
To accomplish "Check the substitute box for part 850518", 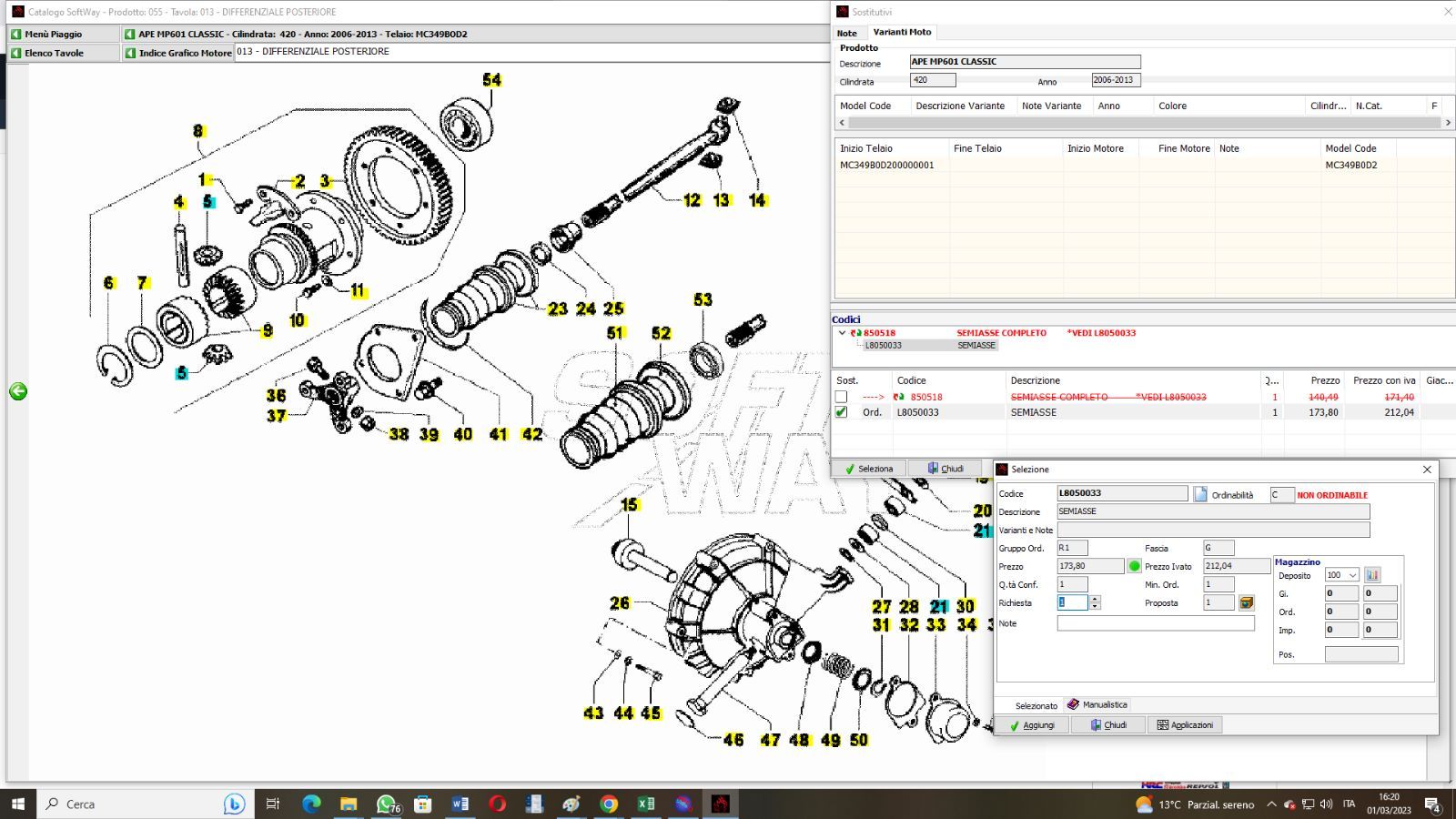I will (x=841, y=397).
